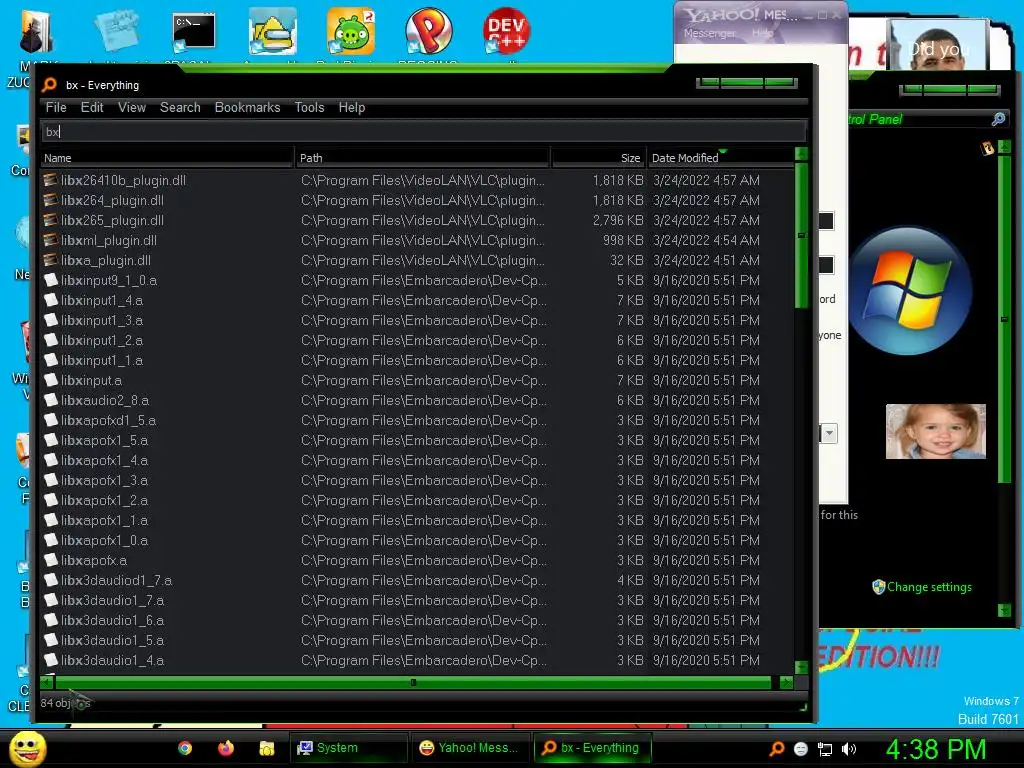1024x768 pixels.
Task: Open the DEV C++ desktop icon
Action: (506, 31)
